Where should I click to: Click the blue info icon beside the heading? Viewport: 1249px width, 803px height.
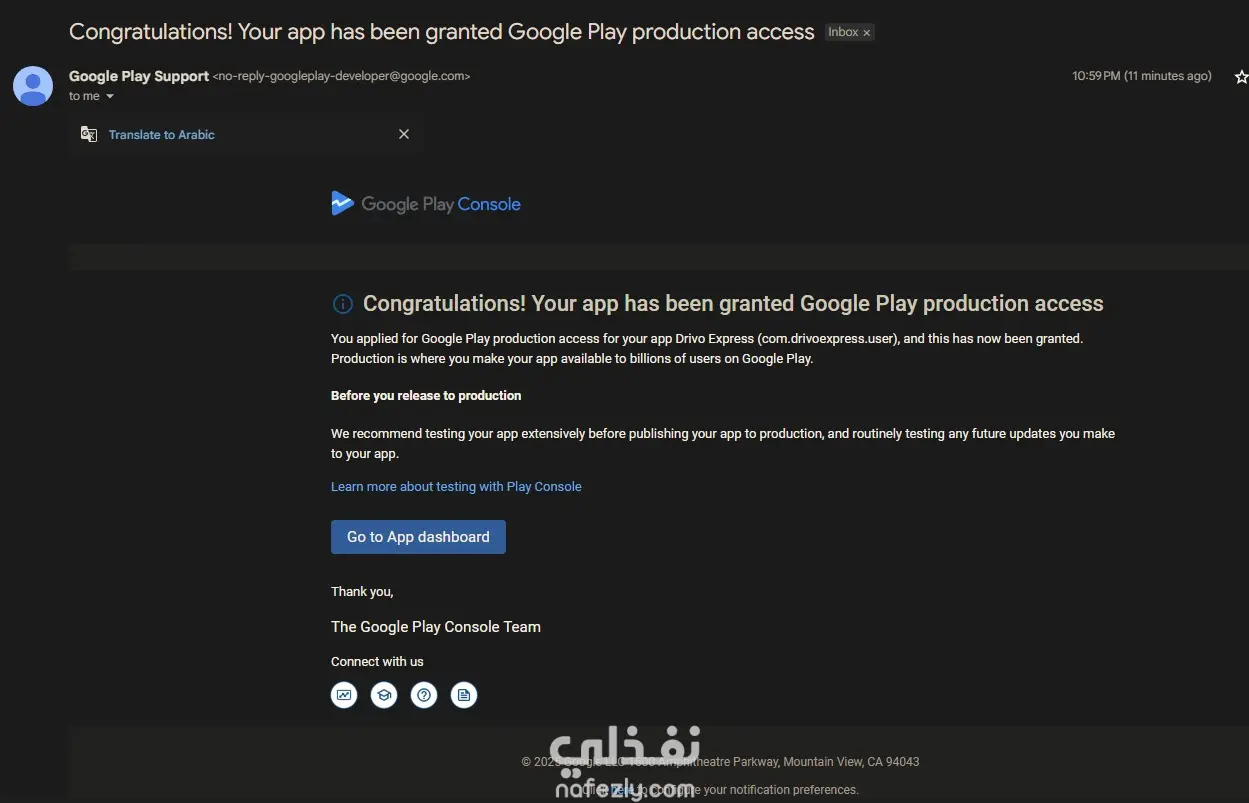[342, 304]
